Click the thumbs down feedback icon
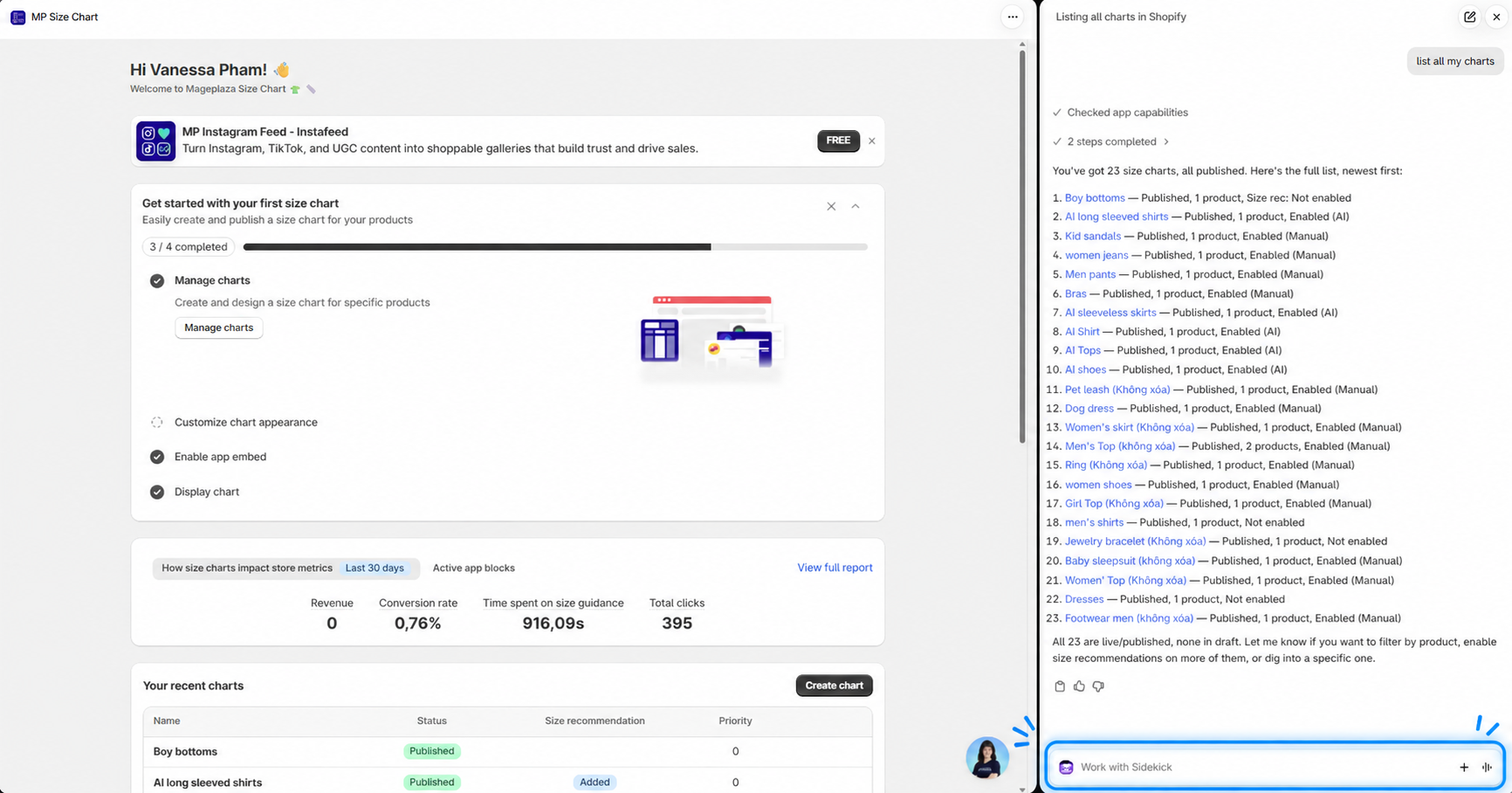The image size is (1512, 793). 1098,686
